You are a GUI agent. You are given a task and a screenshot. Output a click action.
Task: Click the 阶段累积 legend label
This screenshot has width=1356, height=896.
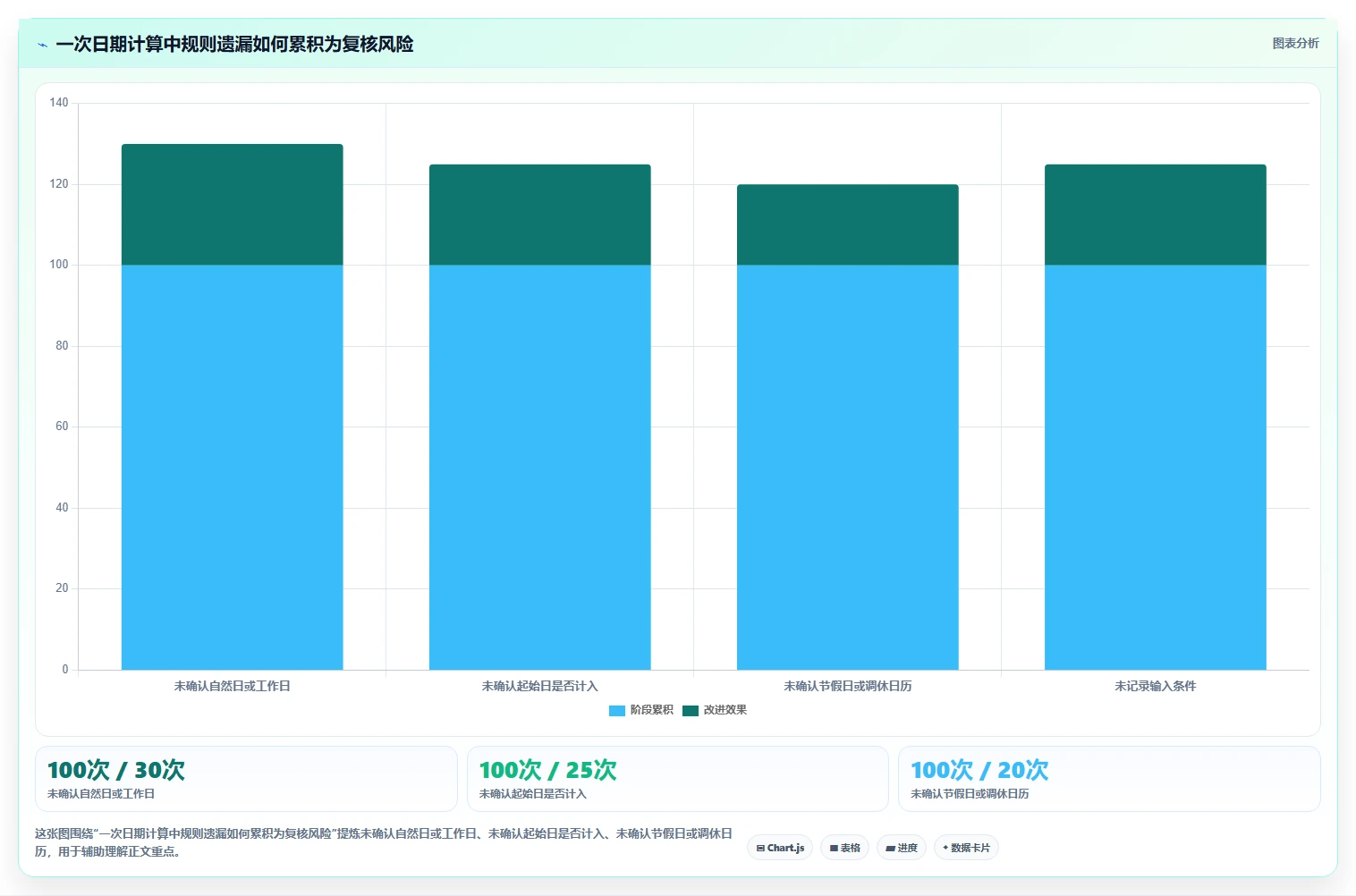click(652, 710)
